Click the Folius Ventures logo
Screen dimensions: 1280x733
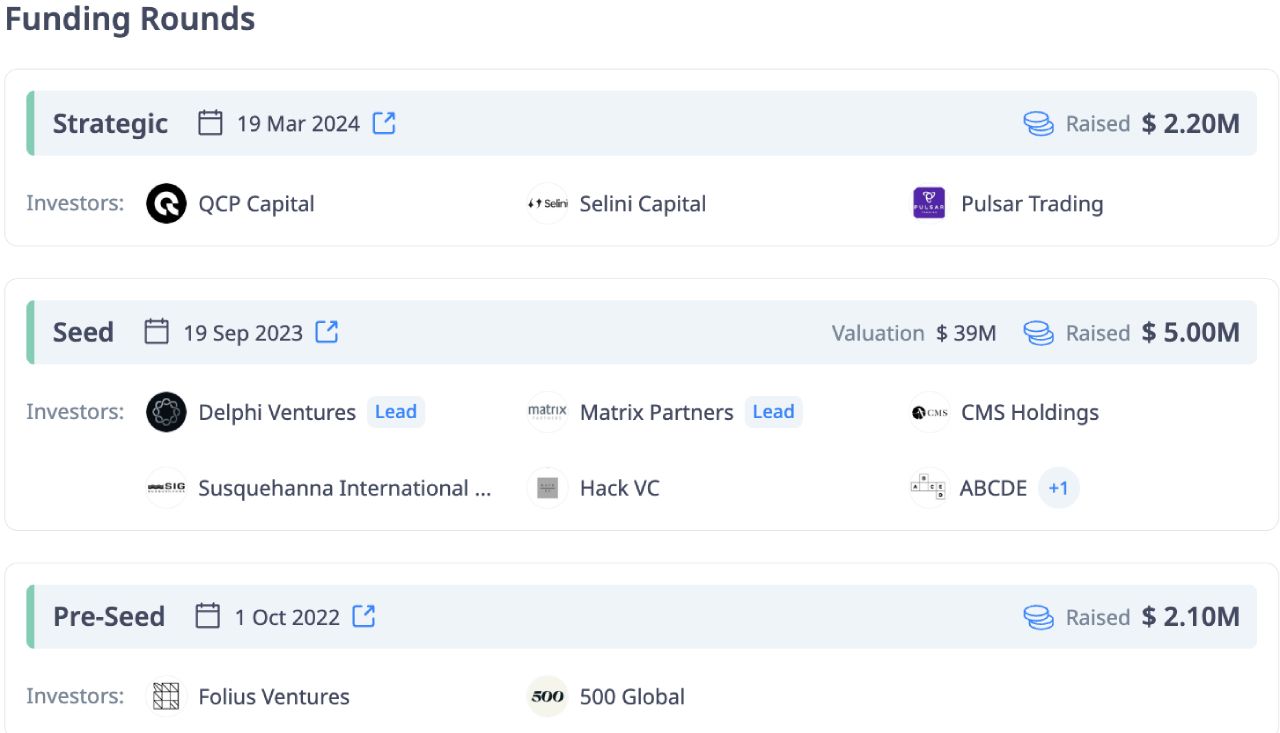pyautogui.click(x=166, y=697)
